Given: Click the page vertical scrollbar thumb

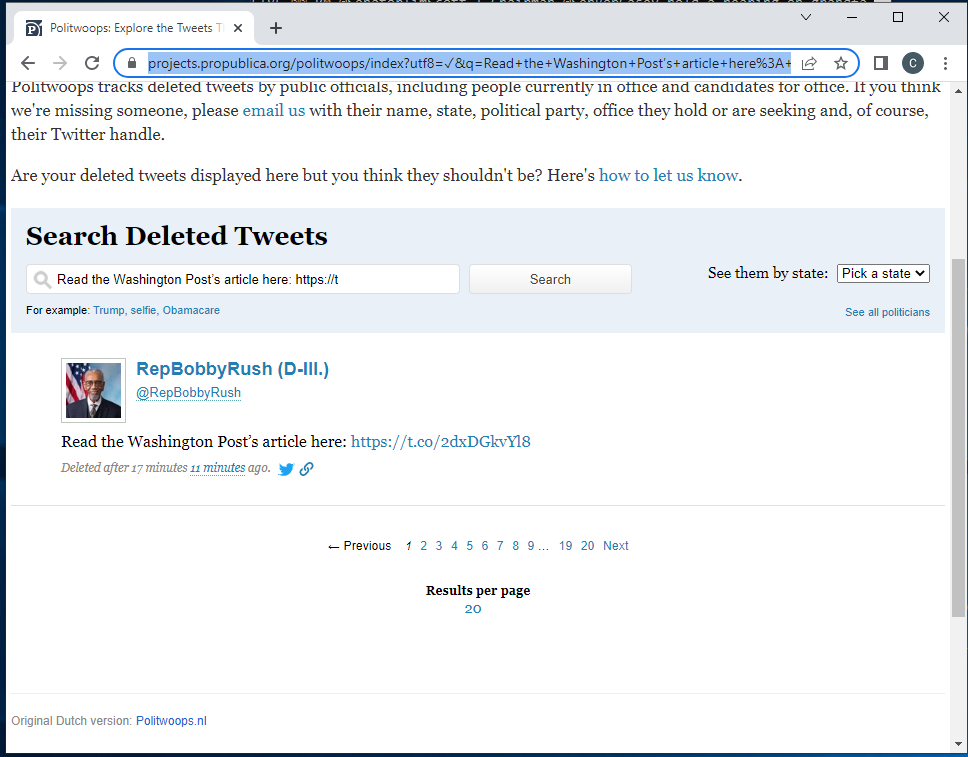Looking at the screenshot, I should tap(958, 437).
